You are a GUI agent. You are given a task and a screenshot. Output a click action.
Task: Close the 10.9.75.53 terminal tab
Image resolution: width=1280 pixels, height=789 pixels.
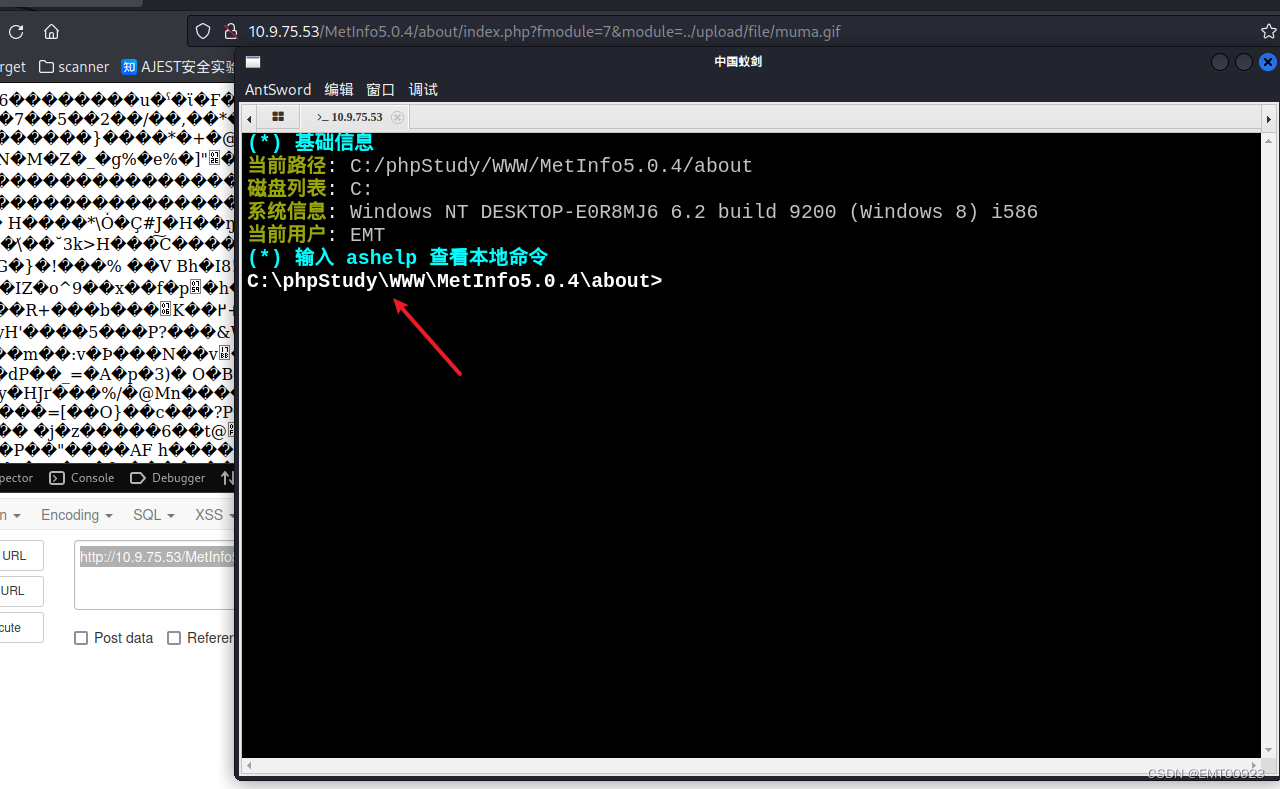pos(397,117)
